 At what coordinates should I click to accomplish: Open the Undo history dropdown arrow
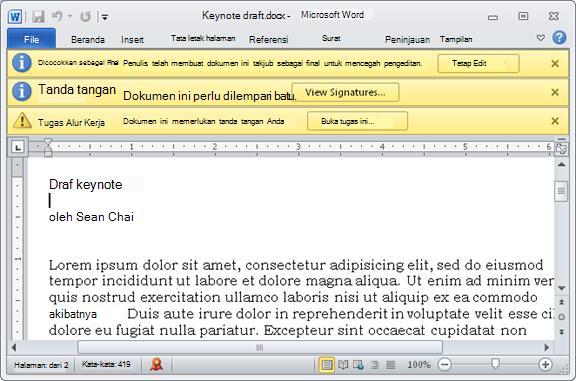pyautogui.click(x=70, y=16)
